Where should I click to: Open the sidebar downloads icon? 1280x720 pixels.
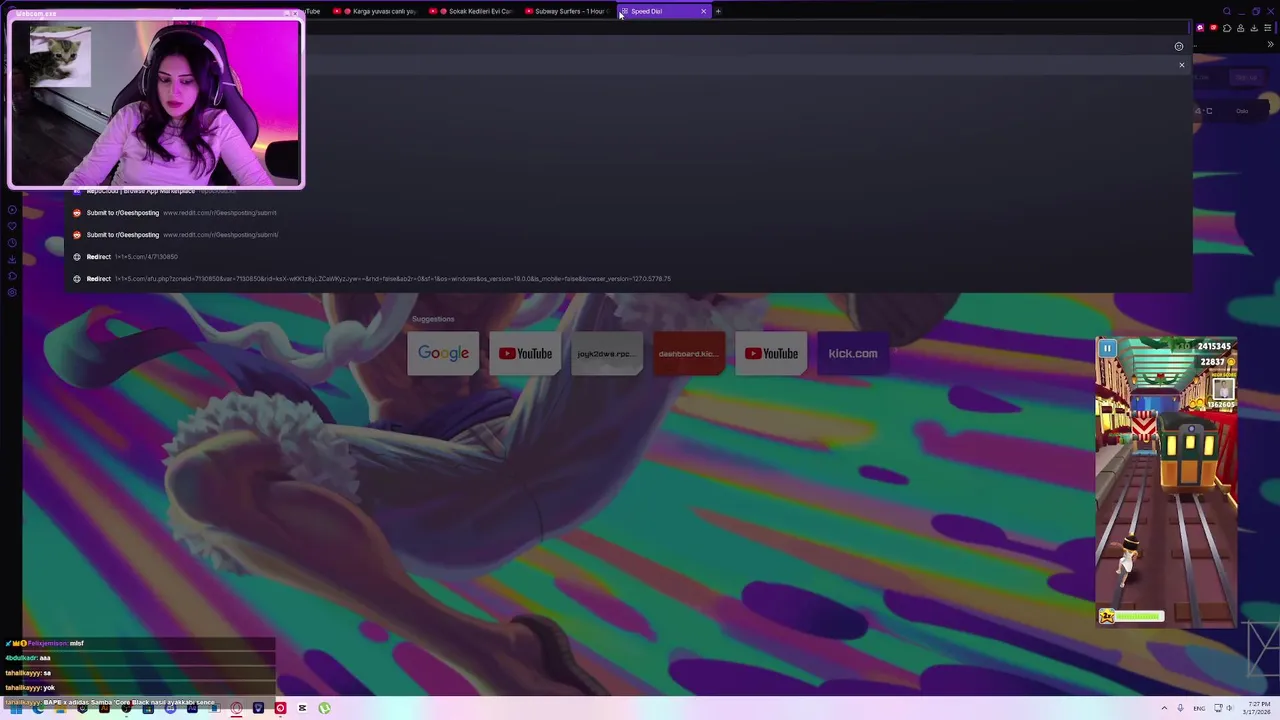[12, 259]
